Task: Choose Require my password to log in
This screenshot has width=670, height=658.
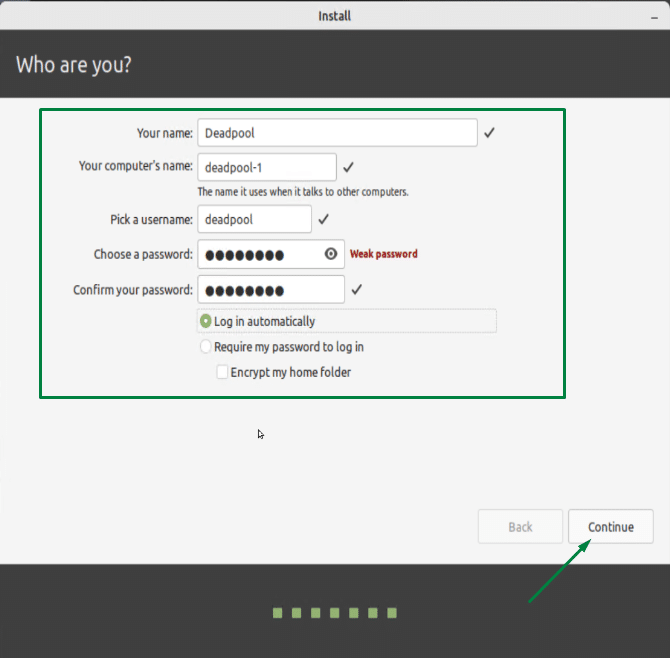Action: click(207, 347)
